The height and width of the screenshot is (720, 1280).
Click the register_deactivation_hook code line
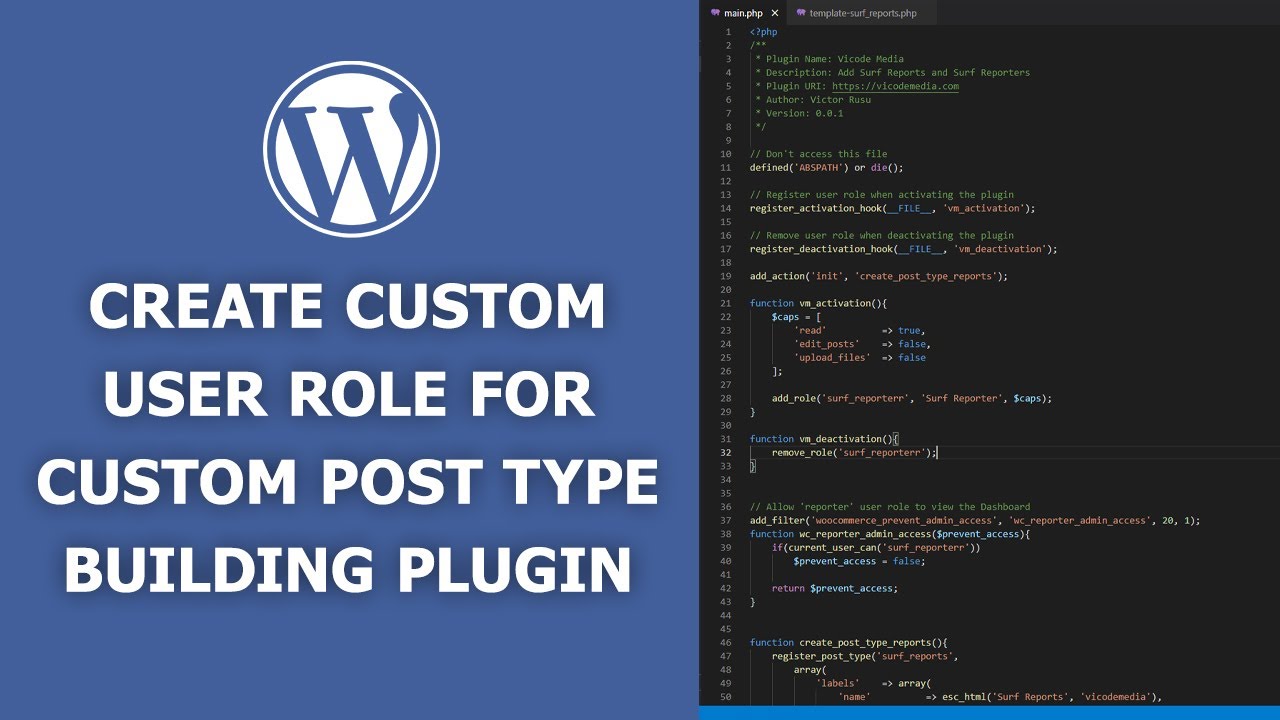903,249
